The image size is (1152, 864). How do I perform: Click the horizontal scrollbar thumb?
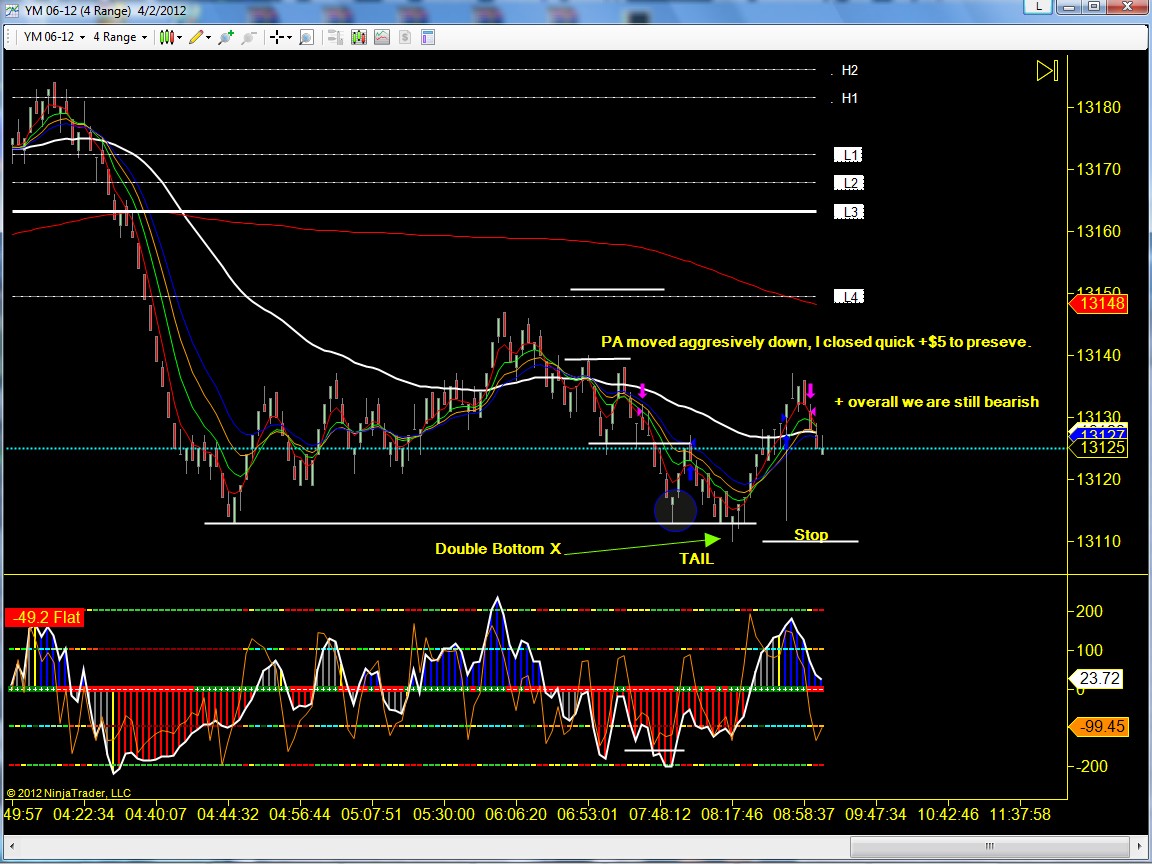click(x=989, y=846)
